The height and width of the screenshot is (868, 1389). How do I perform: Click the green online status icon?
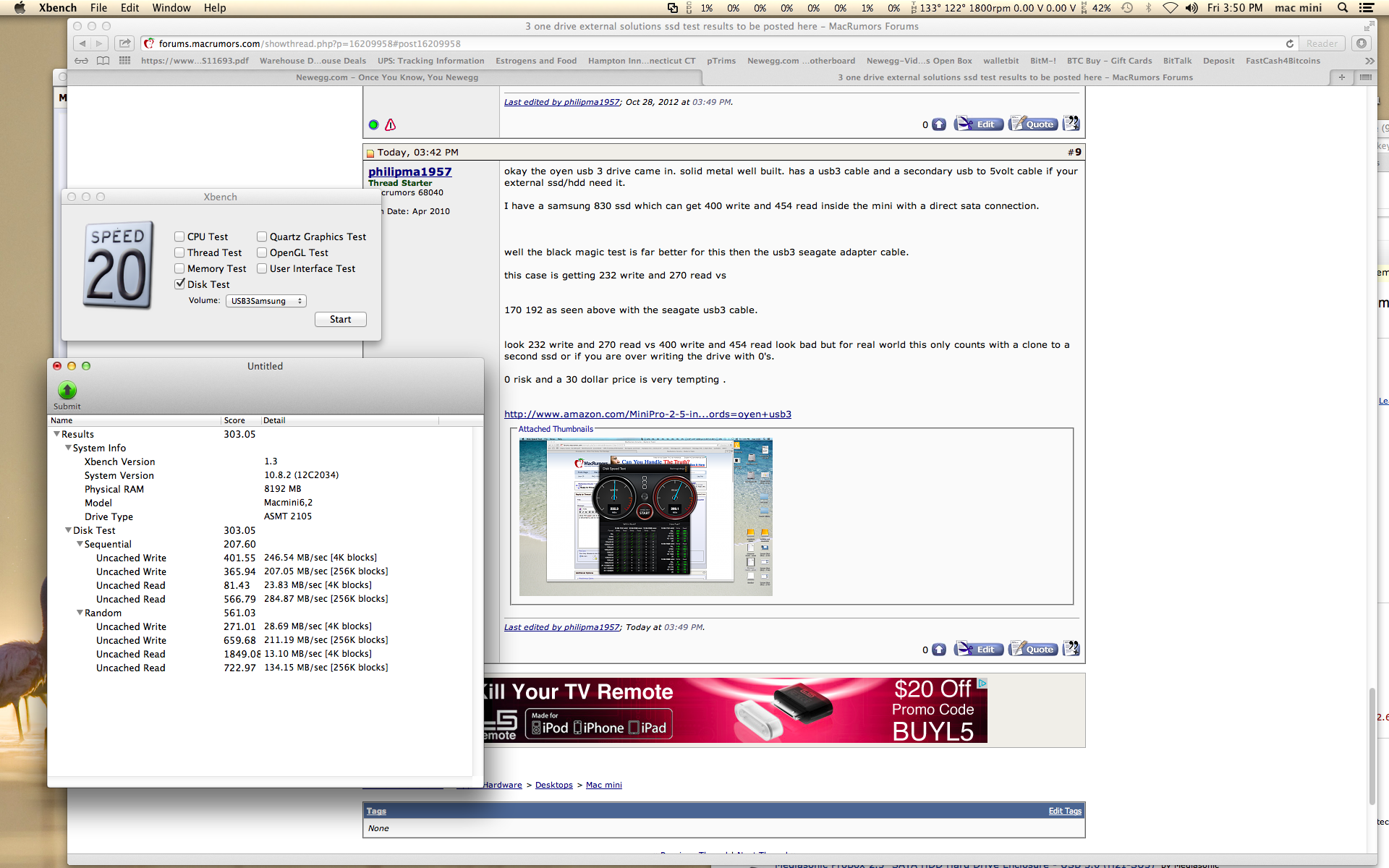pyautogui.click(x=373, y=124)
